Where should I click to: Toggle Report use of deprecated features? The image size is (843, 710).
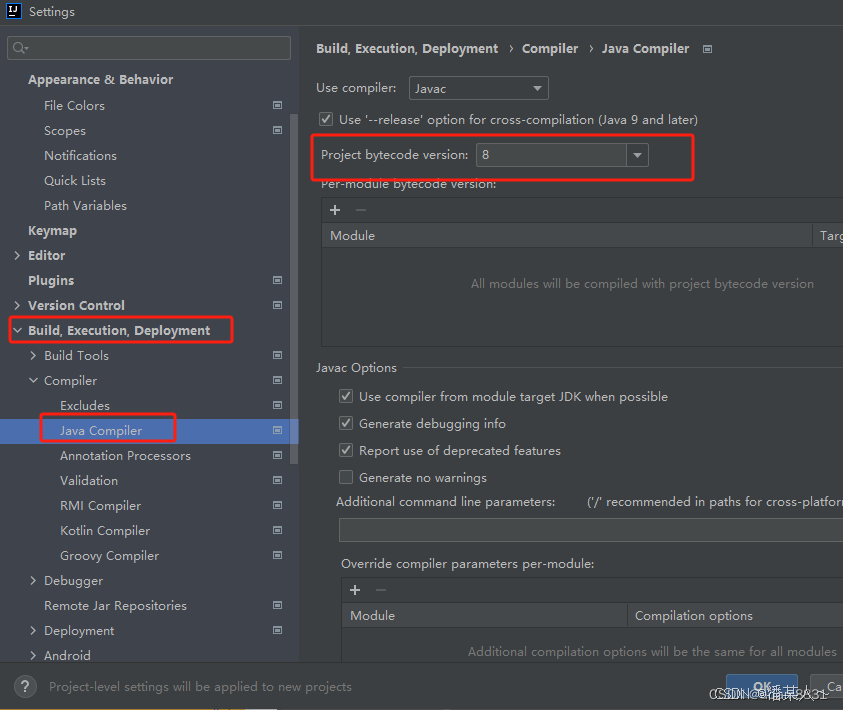click(x=346, y=450)
